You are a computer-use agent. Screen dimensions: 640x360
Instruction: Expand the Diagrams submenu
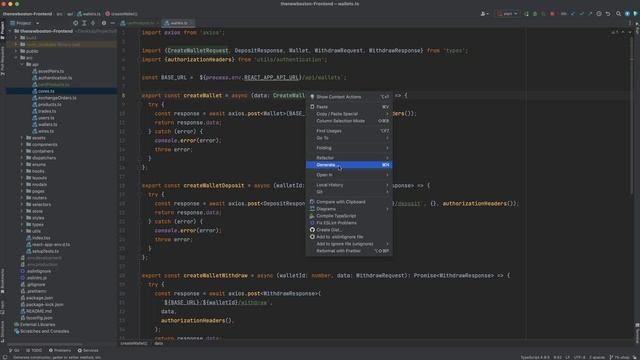pos(349,209)
